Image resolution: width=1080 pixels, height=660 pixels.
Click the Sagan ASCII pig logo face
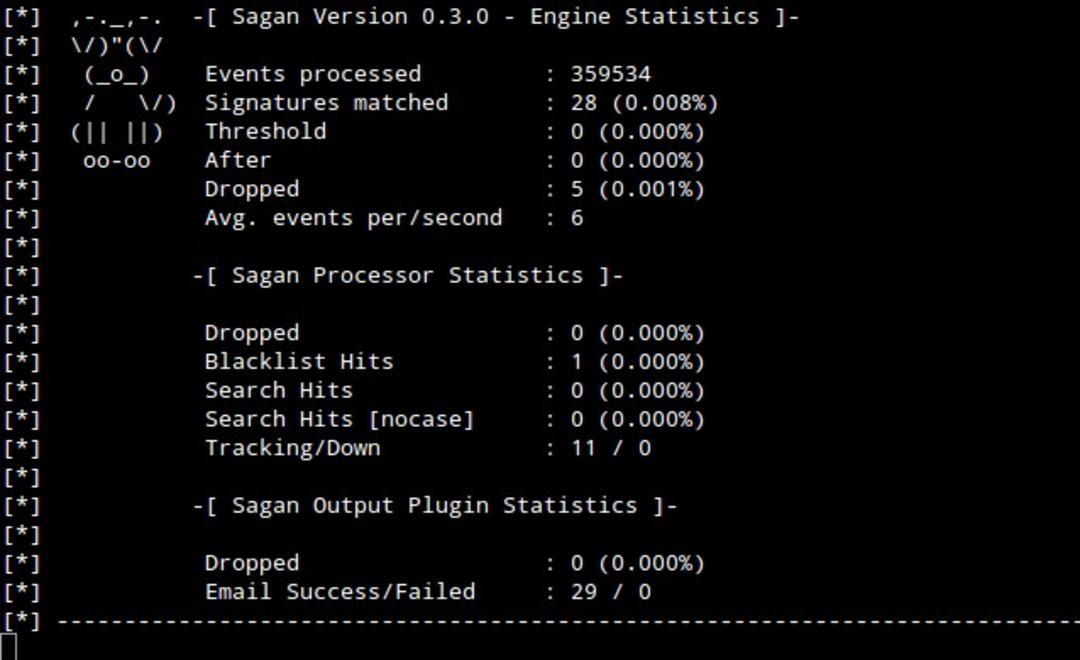[116, 74]
